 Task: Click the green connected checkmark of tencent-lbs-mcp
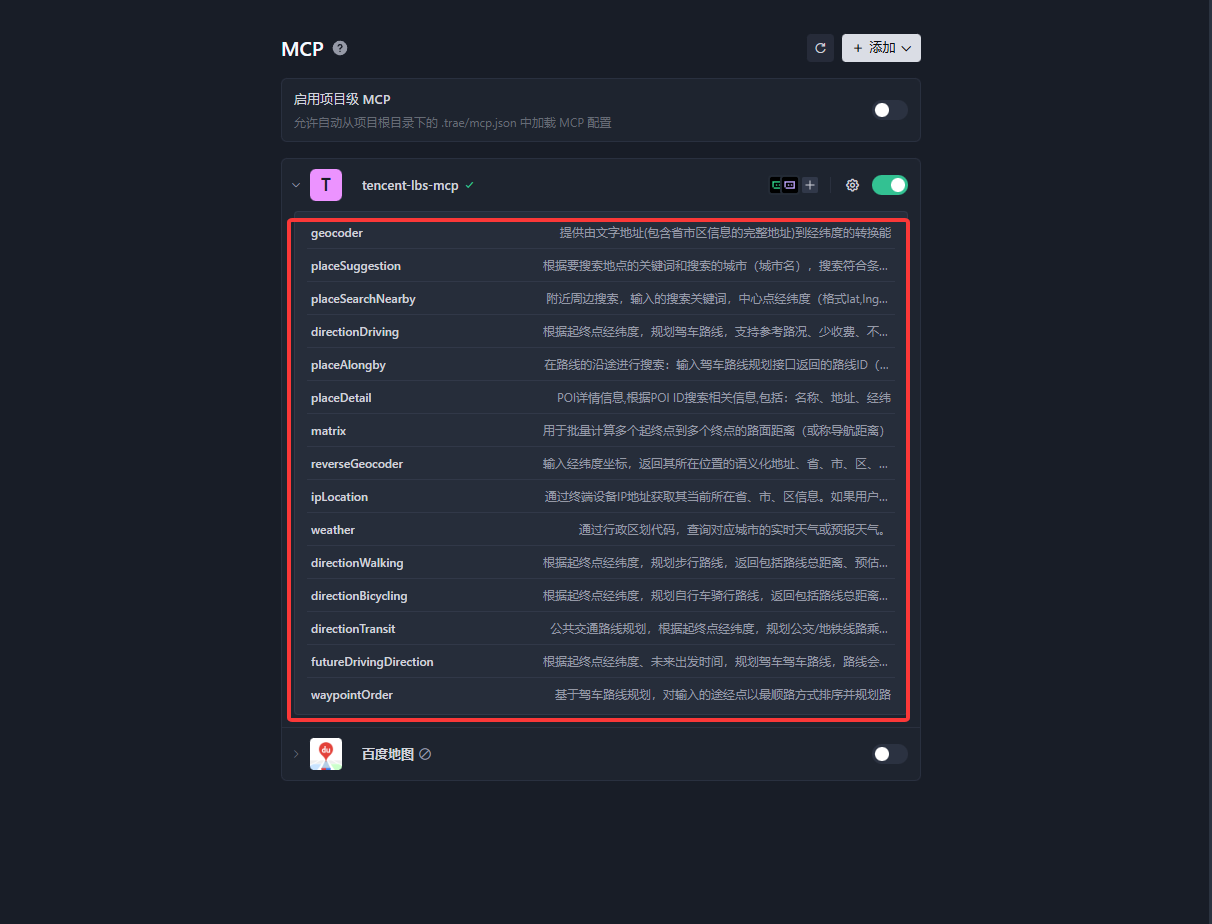click(x=469, y=185)
